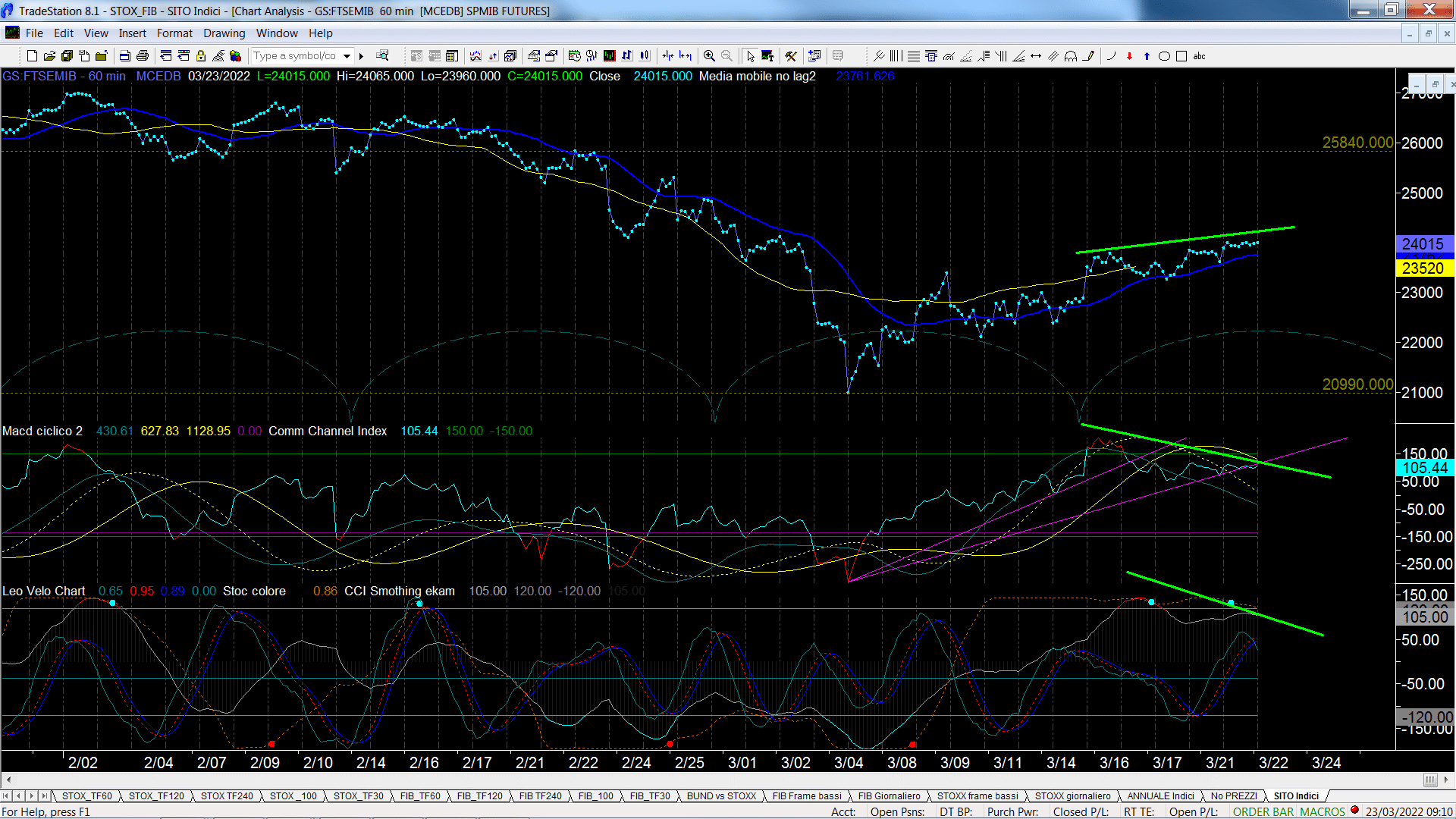Click the horizontal scrollbar left arrow
This screenshot has width=1456, height=819.
click(x=8, y=780)
